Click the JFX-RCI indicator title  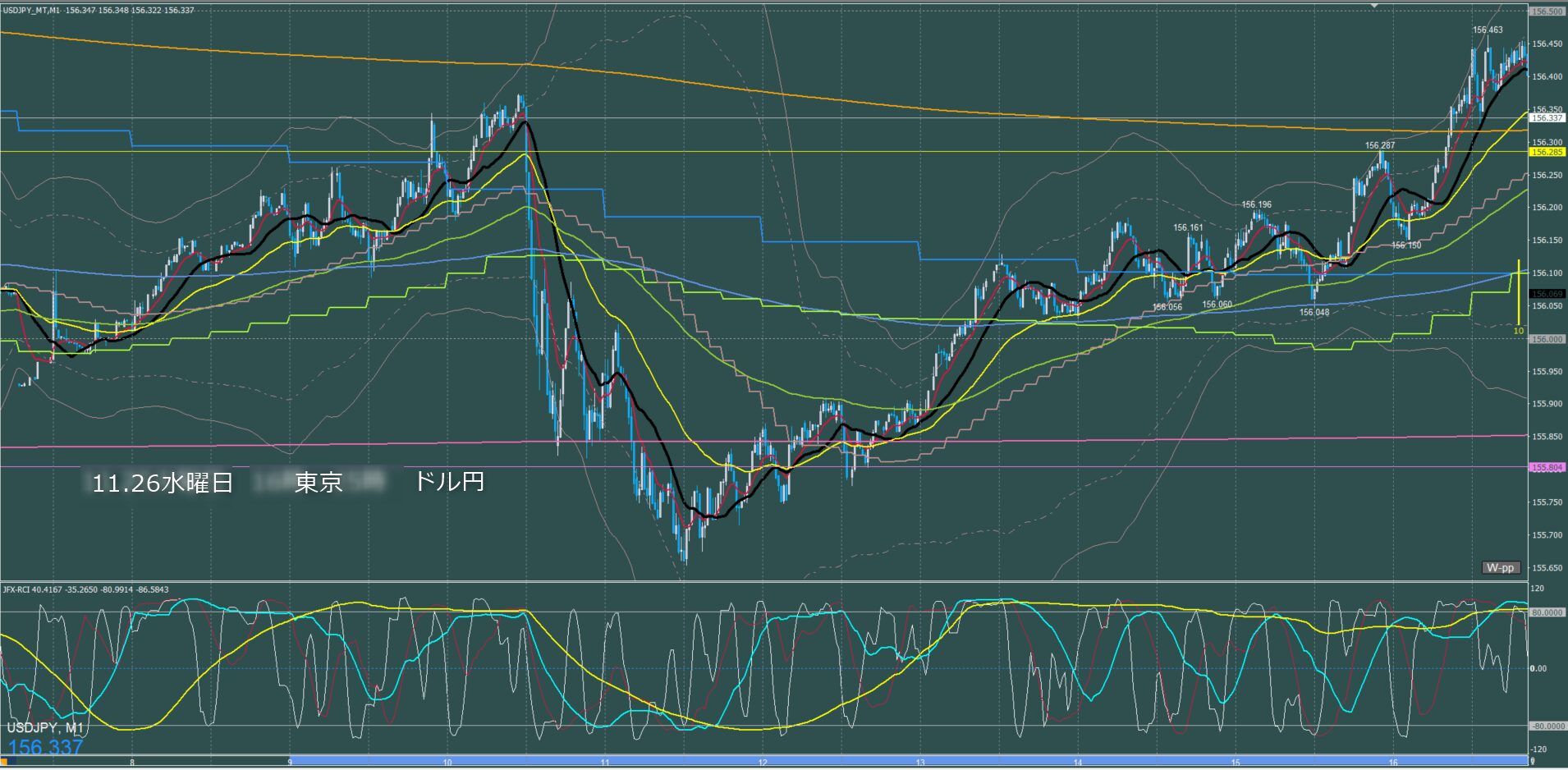(x=85, y=589)
